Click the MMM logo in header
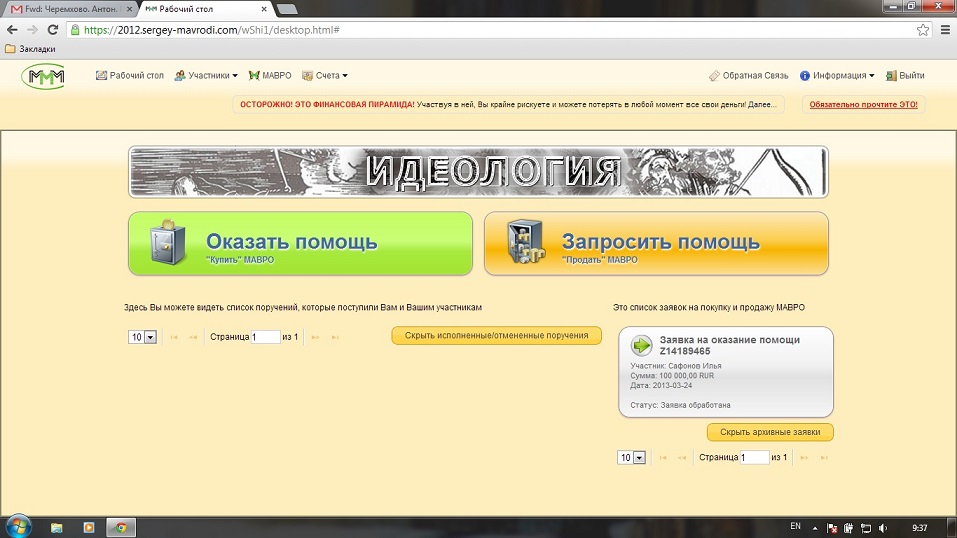Viewport: 957px width, 538px height. (43, 76)
